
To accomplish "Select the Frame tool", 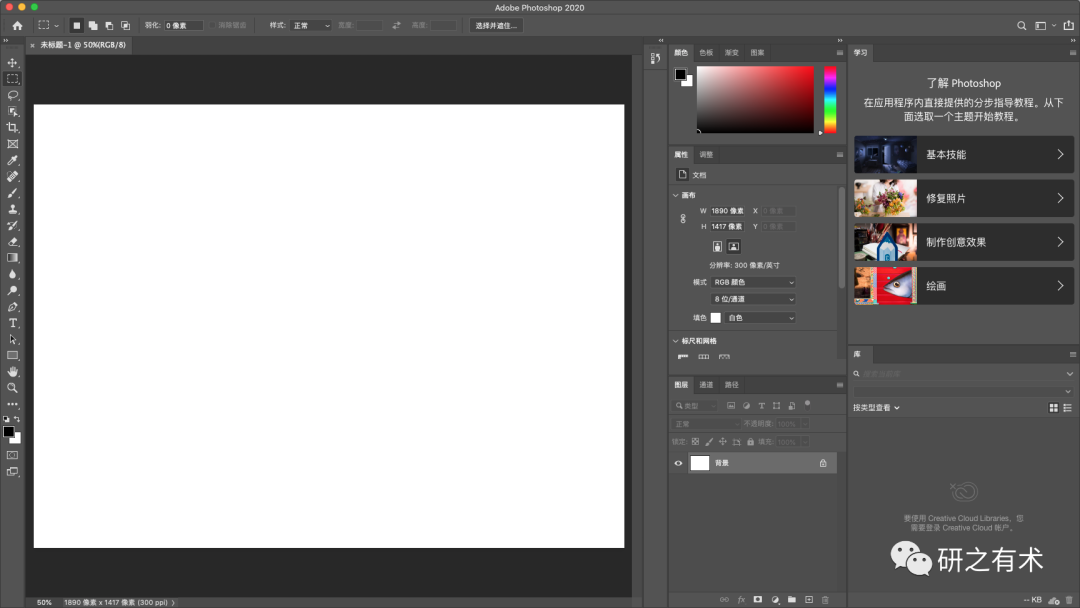I will tap(12, 144).
